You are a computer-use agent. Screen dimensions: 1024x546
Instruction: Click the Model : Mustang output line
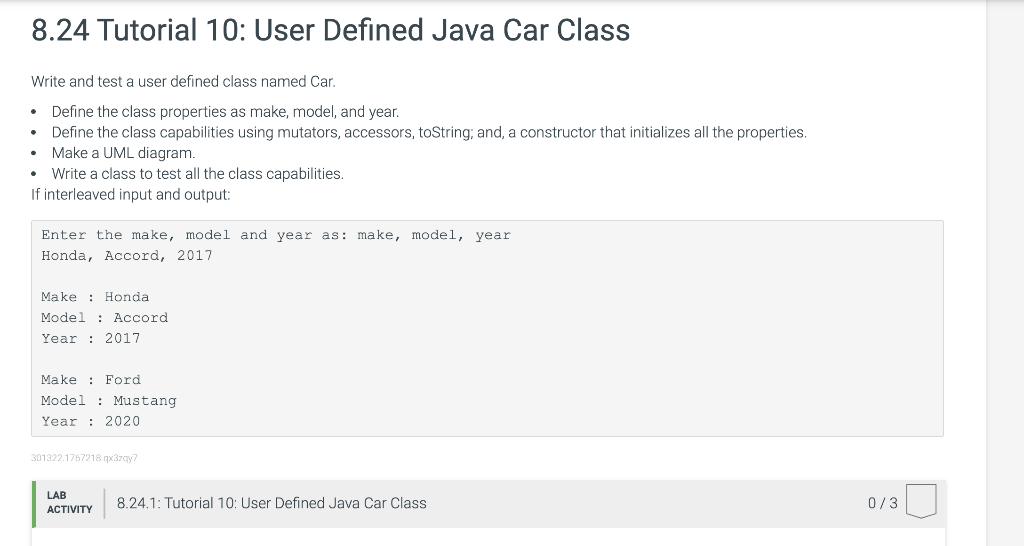pos(108,401)
